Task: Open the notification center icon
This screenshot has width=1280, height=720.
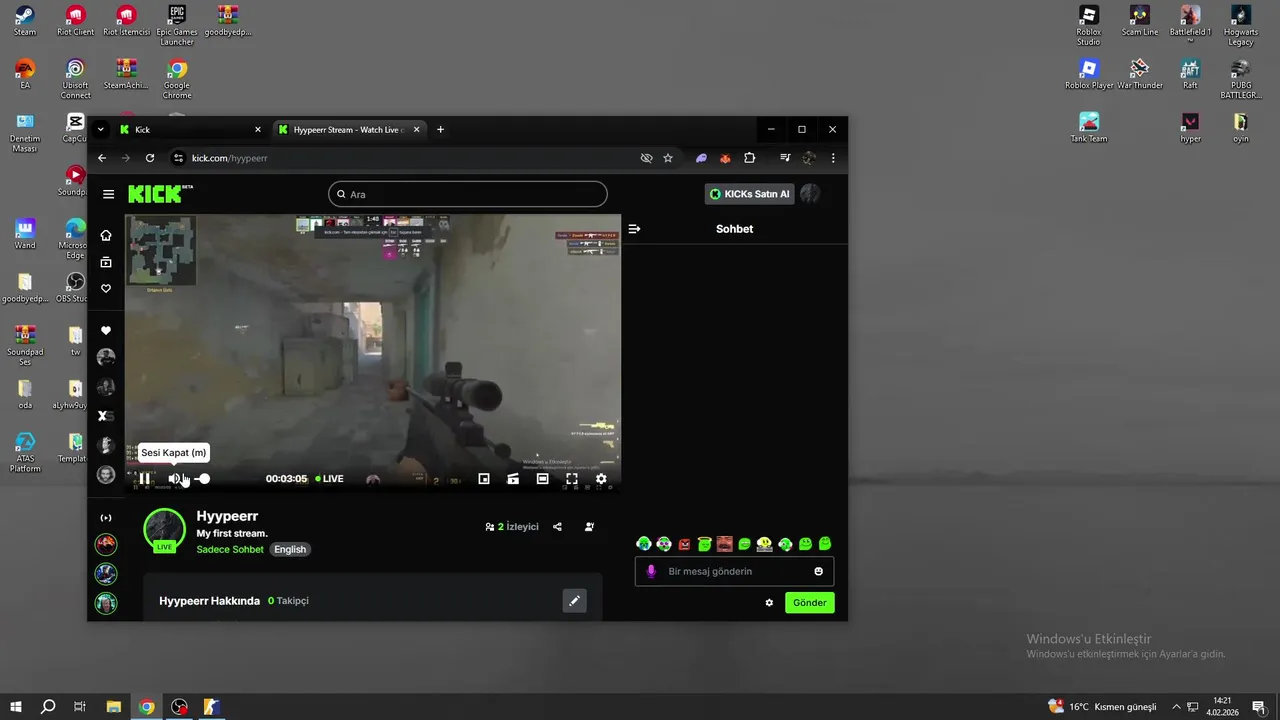Action: (x=1259, y=707)
